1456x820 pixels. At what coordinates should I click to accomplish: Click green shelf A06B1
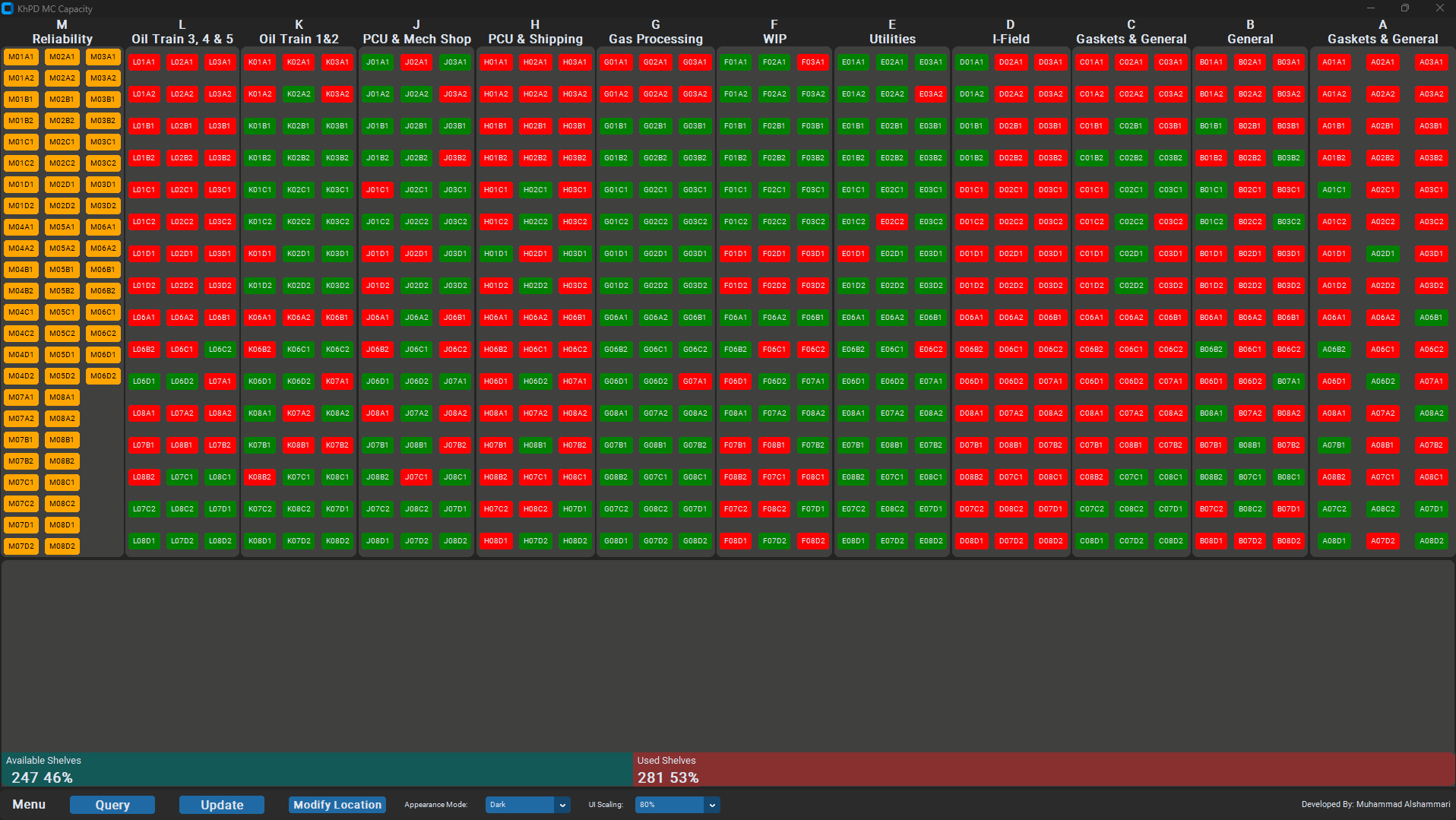pyautogui.click(x=1432, y=318)
